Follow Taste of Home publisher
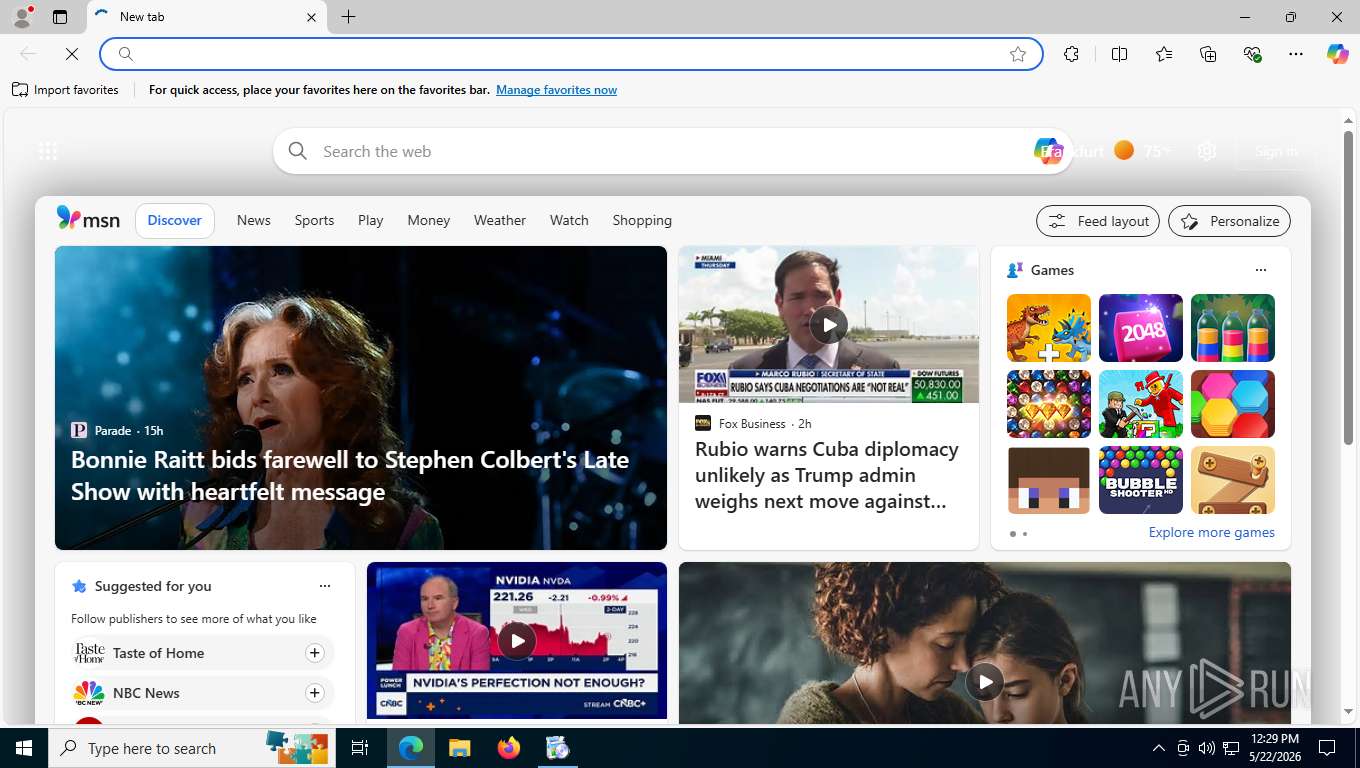The width and height of the screenshot is (1360, 768). [x=314, y=653]
